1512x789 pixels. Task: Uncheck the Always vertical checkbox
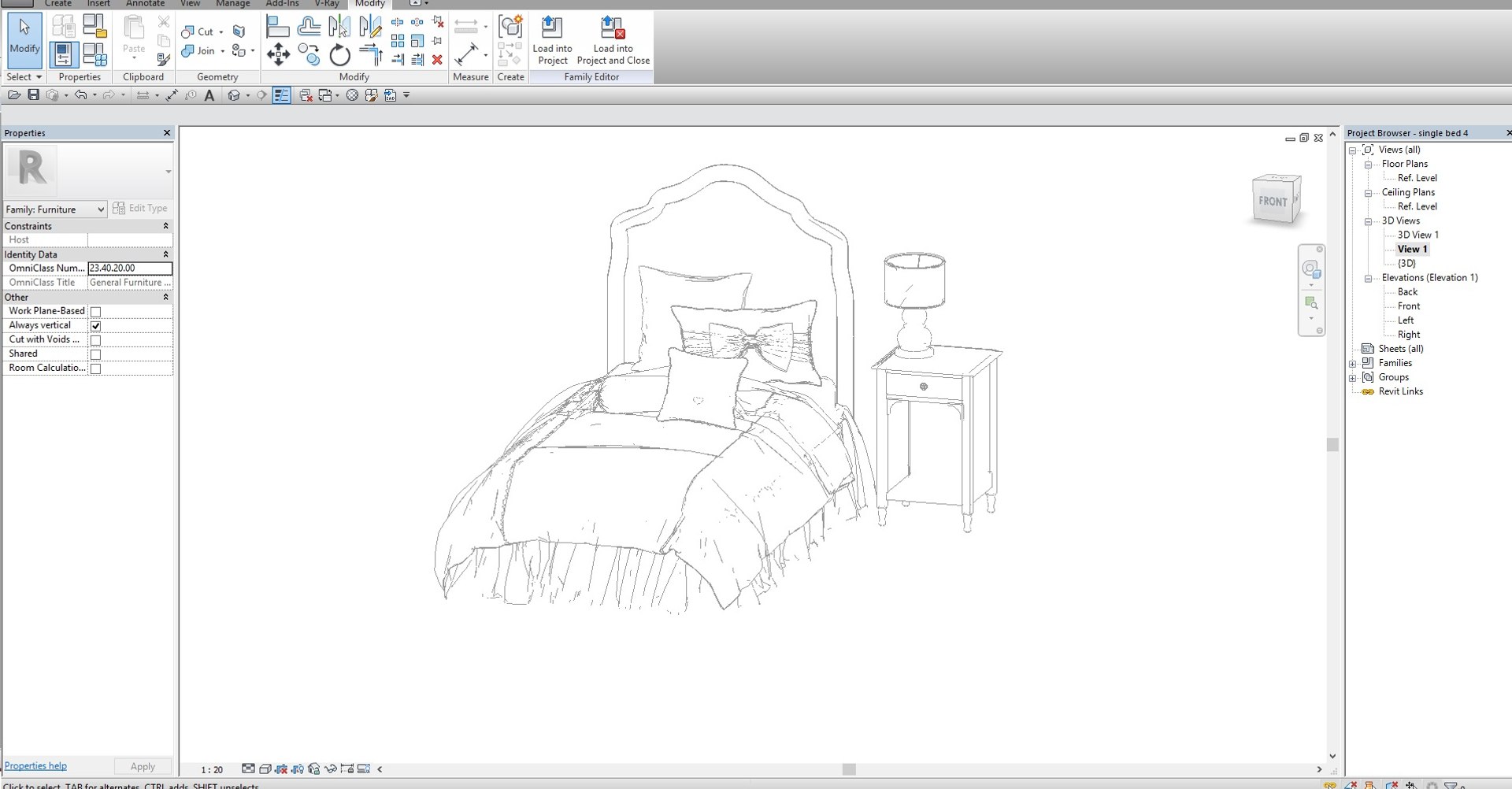(95, 326)
